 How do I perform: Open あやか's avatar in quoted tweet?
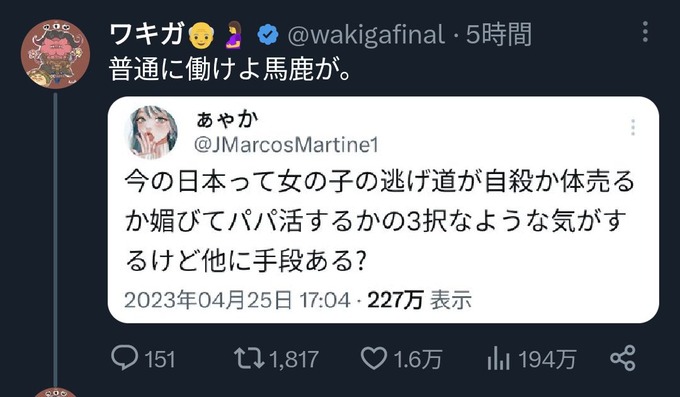[x=150, y=132]
